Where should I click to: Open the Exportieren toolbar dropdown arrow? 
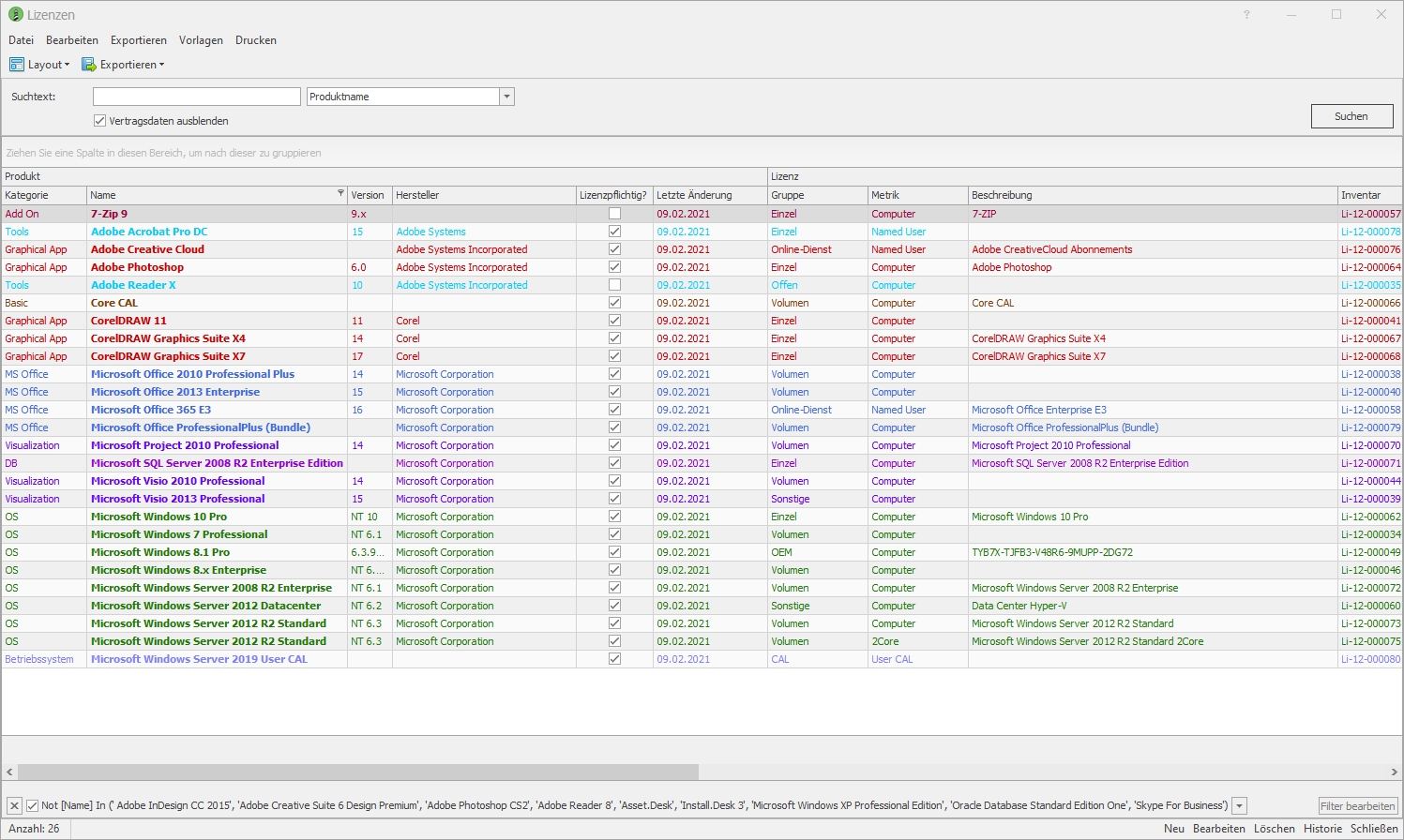[162, 65]
